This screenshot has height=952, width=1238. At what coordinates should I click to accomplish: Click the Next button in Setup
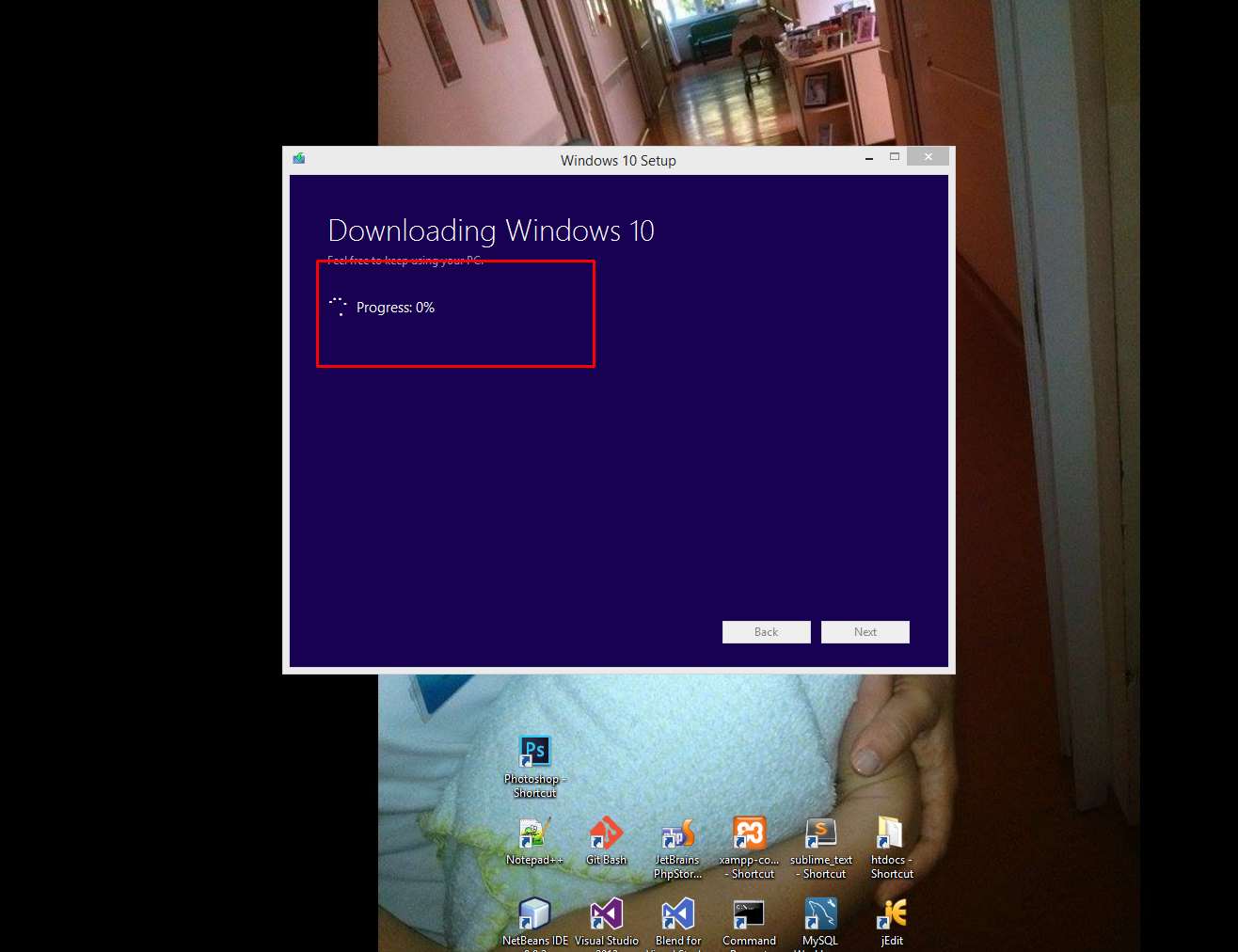coord(865,632)
